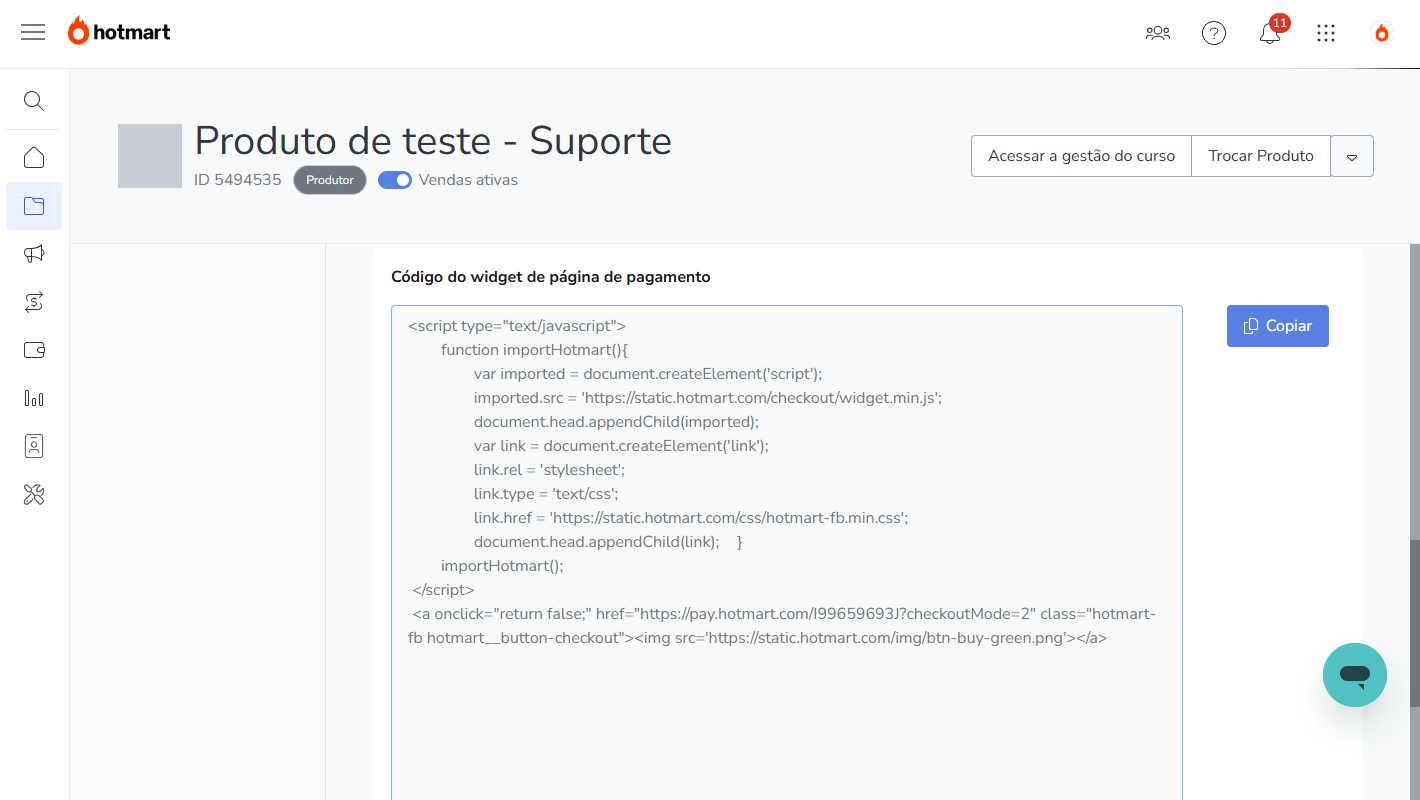This screenshot has width=1420, height=800.
Task: Open the sidebar search icon
Action: pos(34,101)
